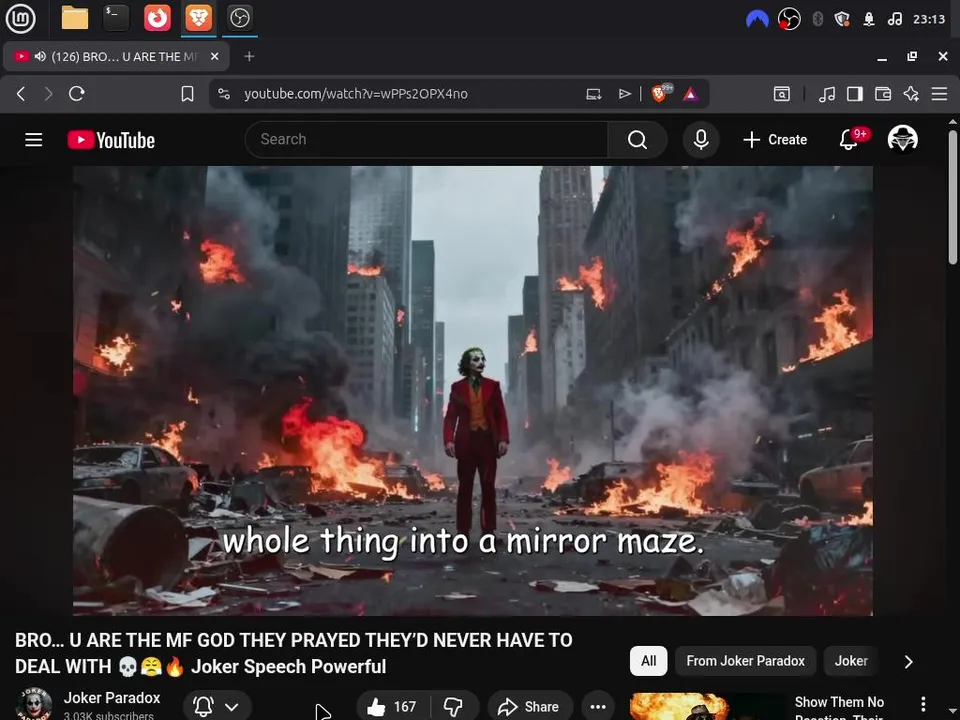Open Brave Shields lion icon

click(660, 94)
